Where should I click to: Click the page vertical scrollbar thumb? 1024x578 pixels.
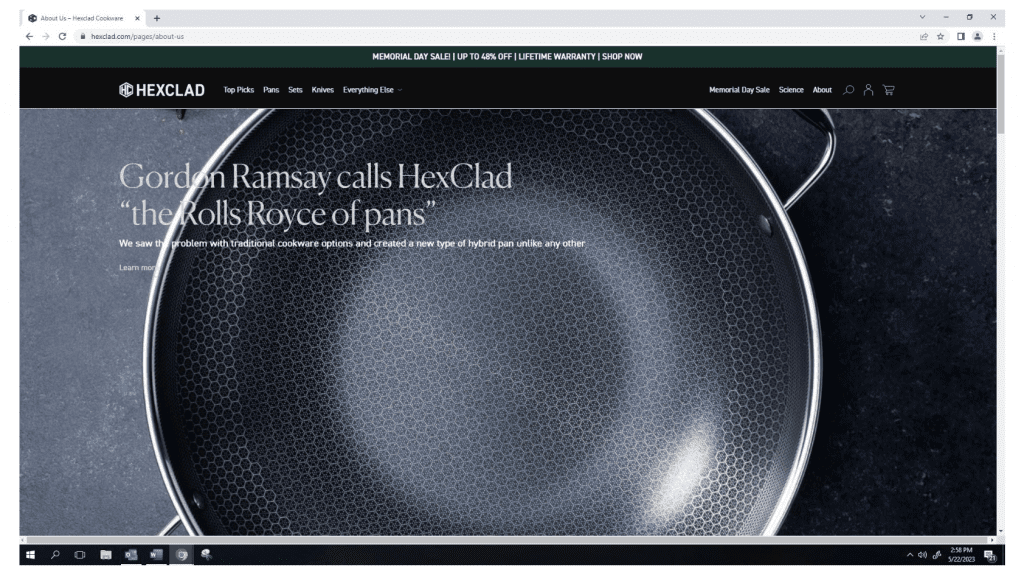1000,95
